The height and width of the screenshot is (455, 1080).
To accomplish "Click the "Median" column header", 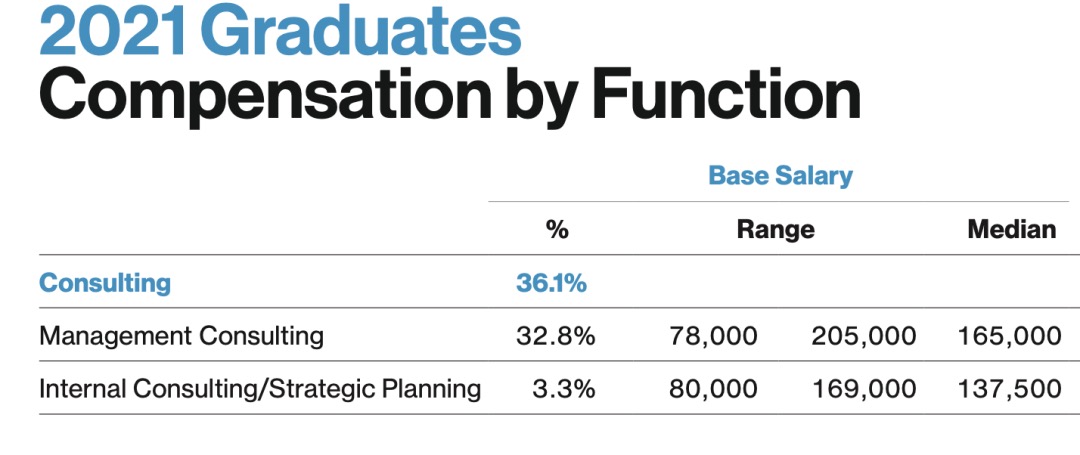I will [1012, 229].
